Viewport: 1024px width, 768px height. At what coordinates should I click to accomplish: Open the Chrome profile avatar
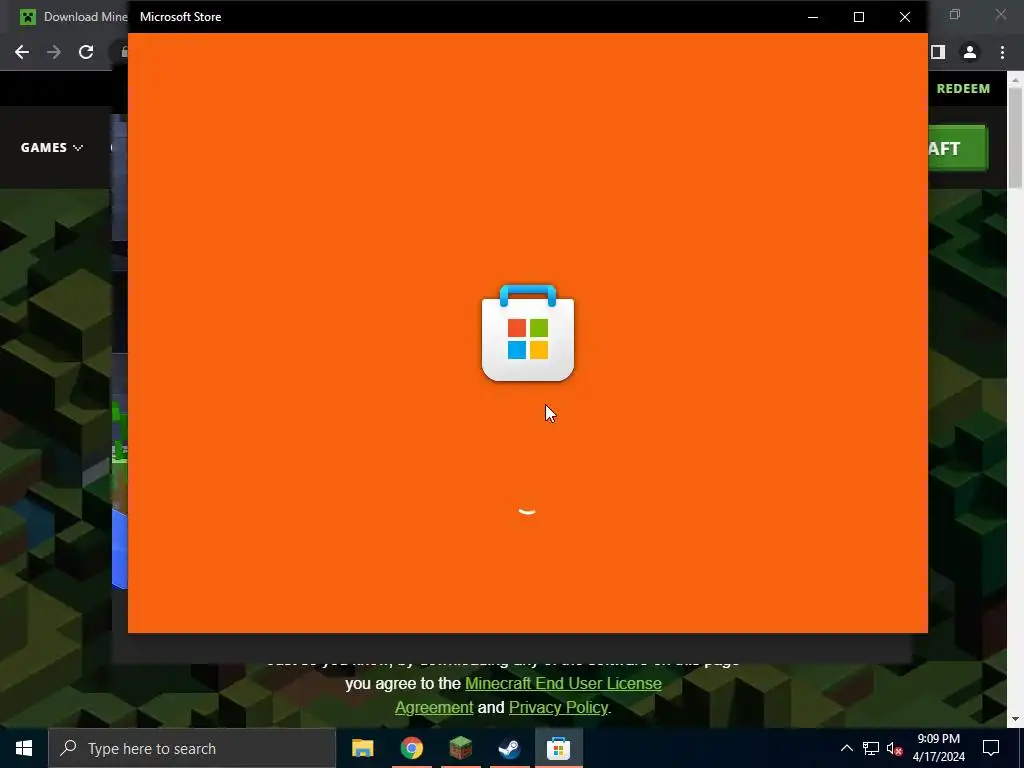click(x=970, y=52)
